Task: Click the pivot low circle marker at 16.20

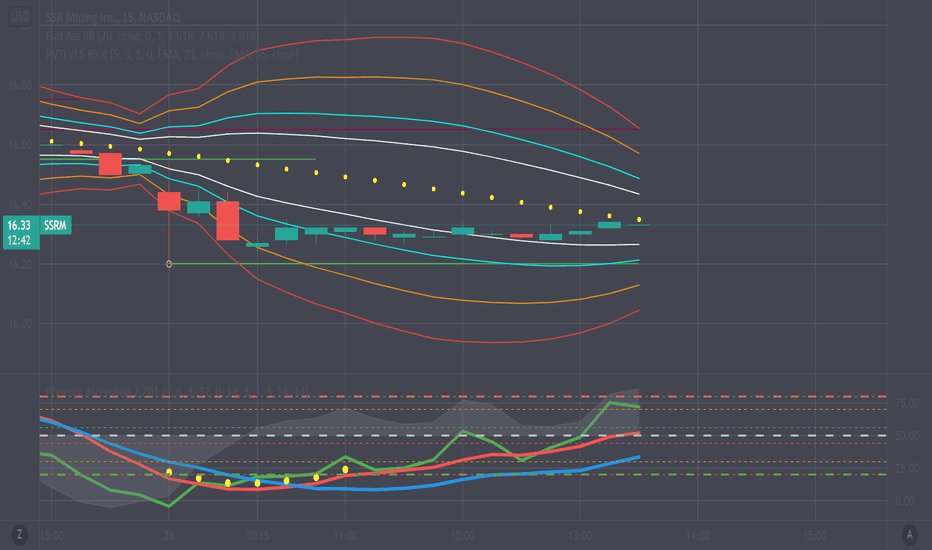Action: tap(169, 264)
